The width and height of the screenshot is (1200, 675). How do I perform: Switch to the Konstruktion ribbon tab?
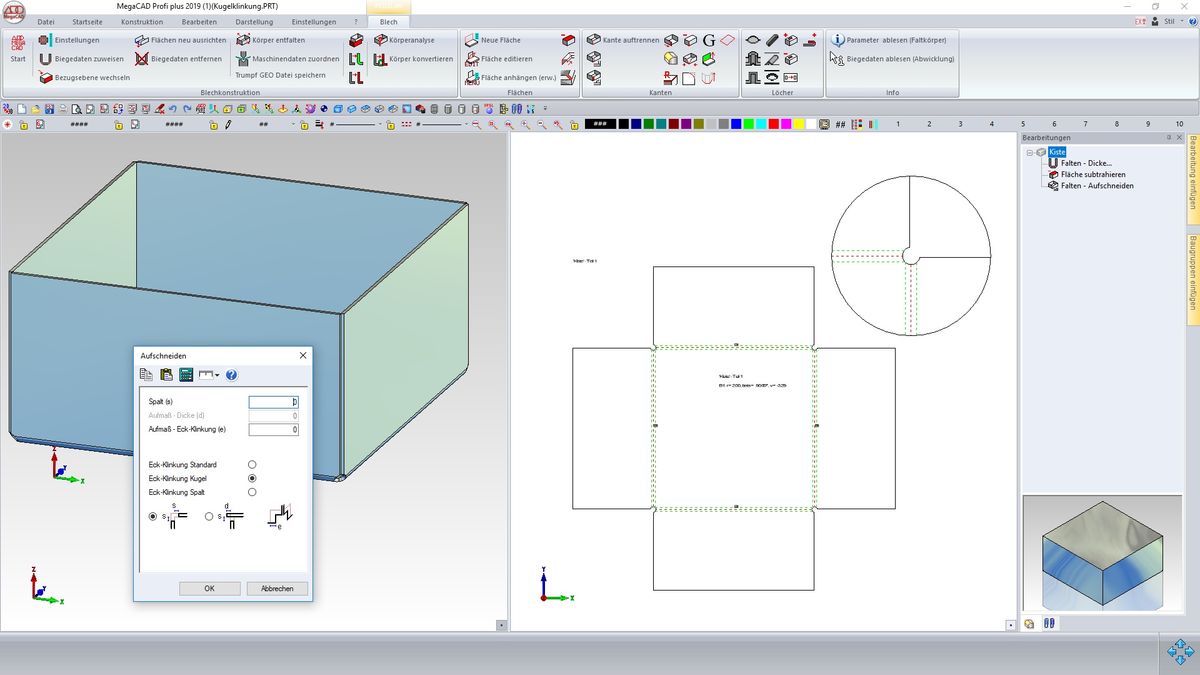click(142, 21)
